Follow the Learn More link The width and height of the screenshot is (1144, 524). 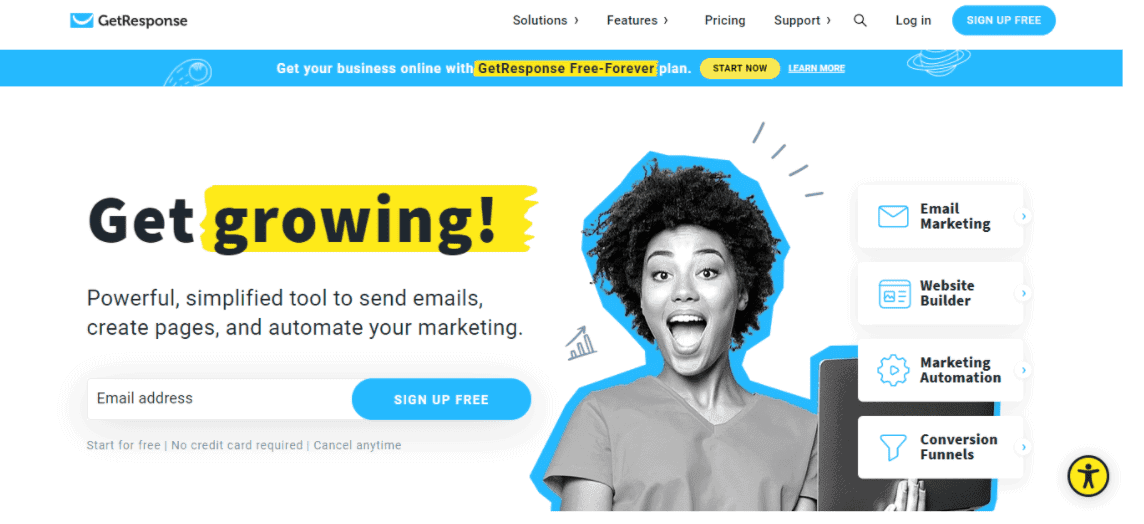(816, 69)
